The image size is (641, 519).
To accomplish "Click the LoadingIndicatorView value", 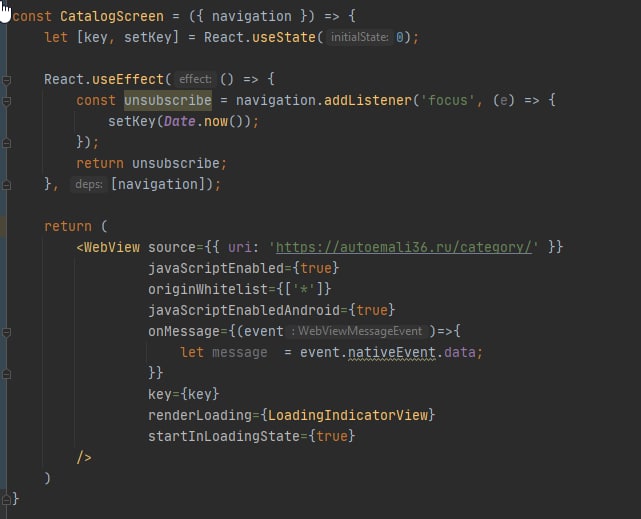I will tap(348, 415).
